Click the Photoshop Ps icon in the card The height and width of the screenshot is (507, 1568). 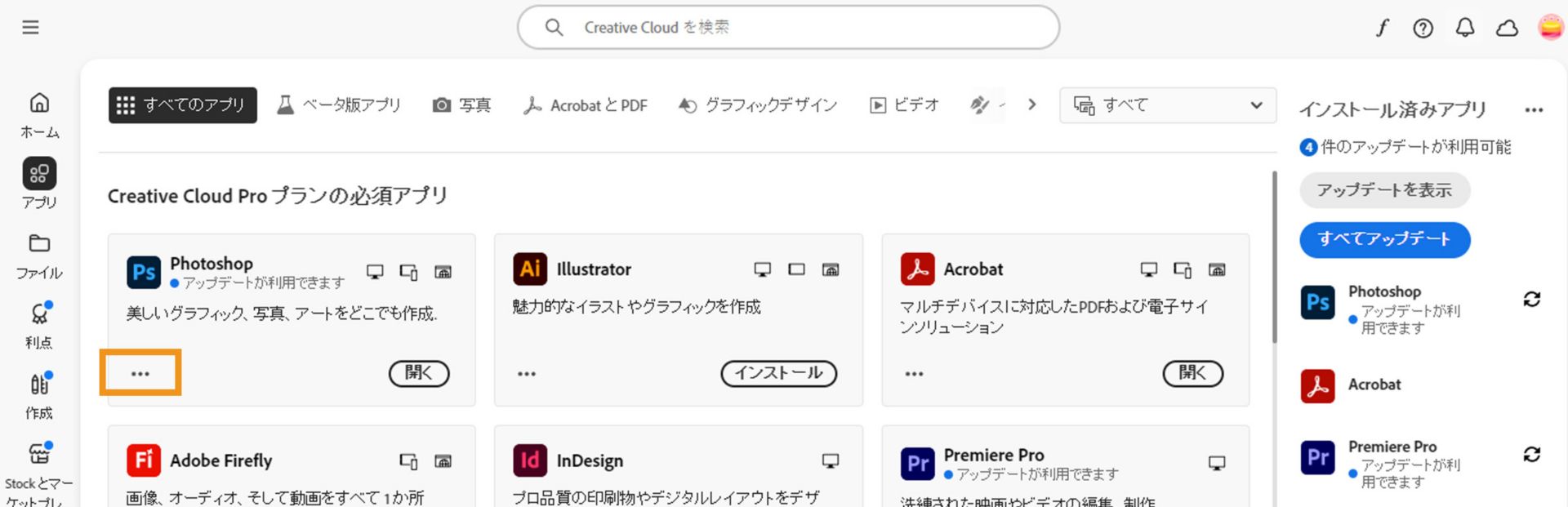(x=144, y=272)
